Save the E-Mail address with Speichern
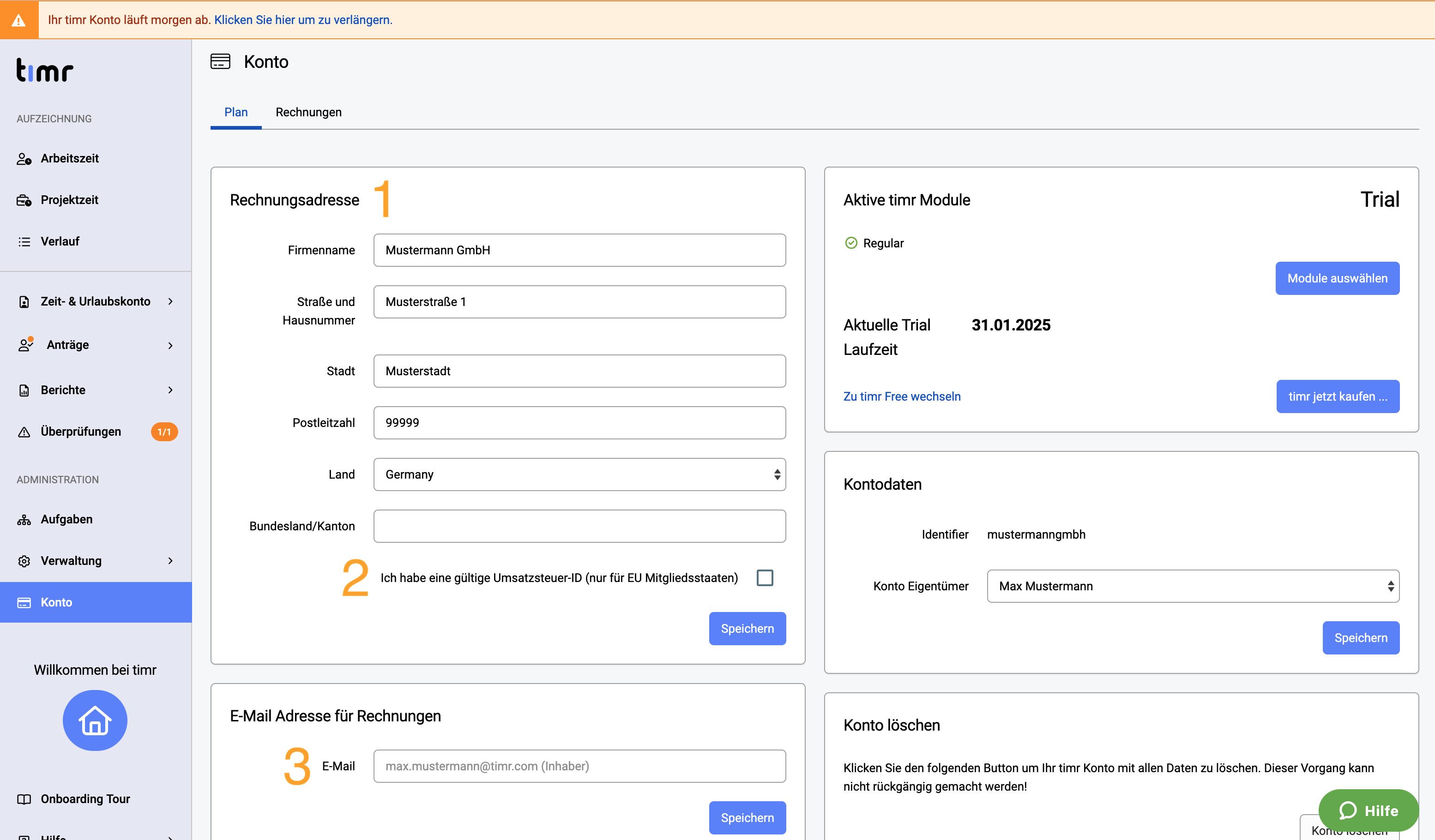The width and height of the screenshot is (1435, 840). coord(747,818)
